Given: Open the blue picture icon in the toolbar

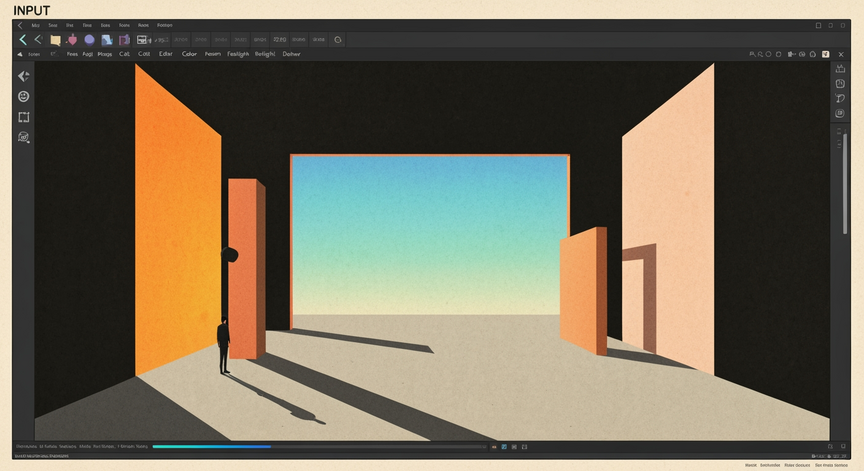Looking at the screenshot, I should click(x=107, y=40).
